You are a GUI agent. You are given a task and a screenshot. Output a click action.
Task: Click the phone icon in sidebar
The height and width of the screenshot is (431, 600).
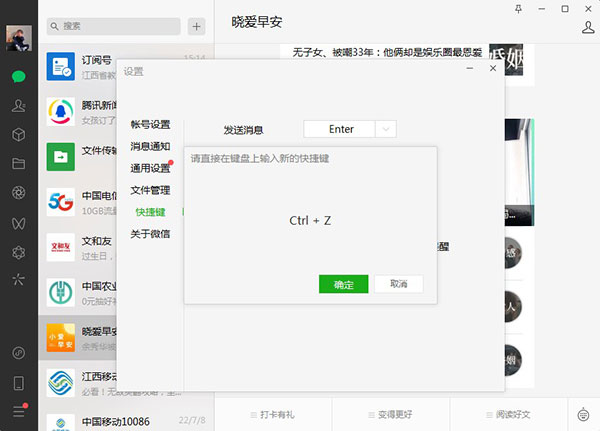18,382
